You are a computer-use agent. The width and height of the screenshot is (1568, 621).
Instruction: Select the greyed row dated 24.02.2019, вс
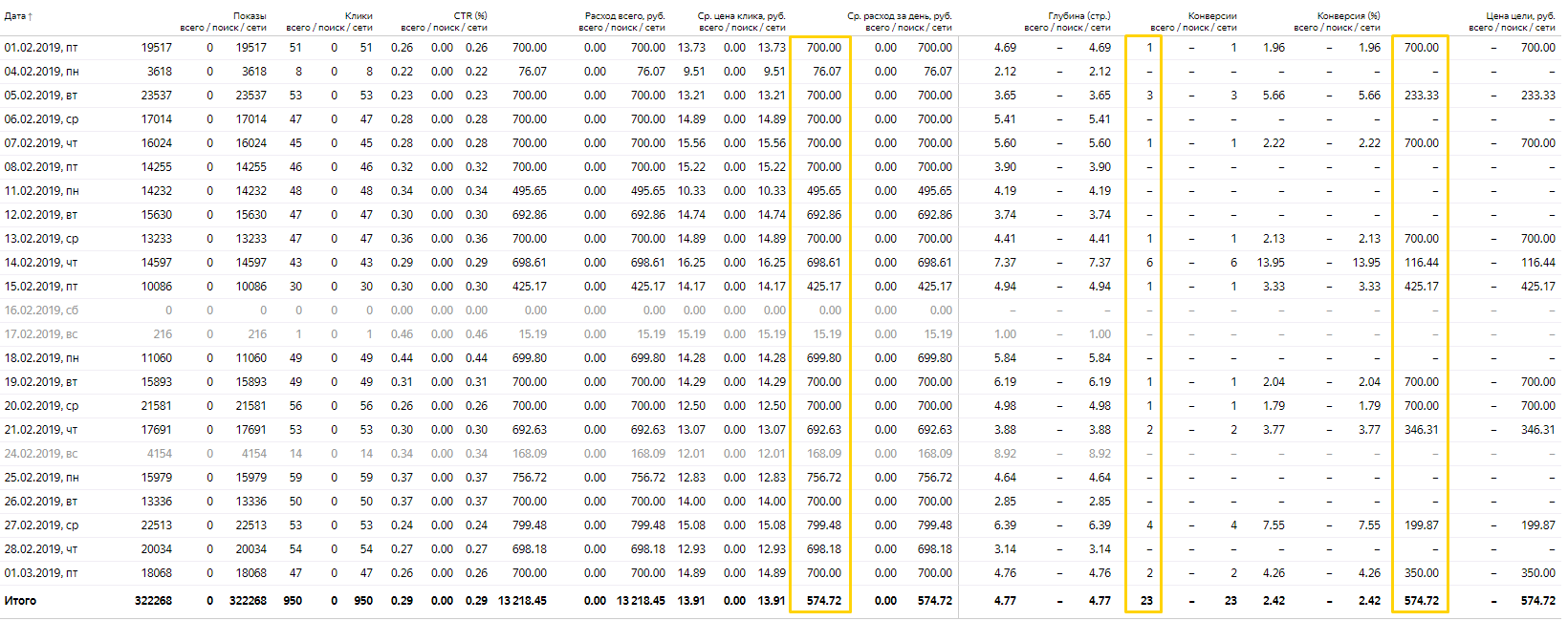click(779, 454)
